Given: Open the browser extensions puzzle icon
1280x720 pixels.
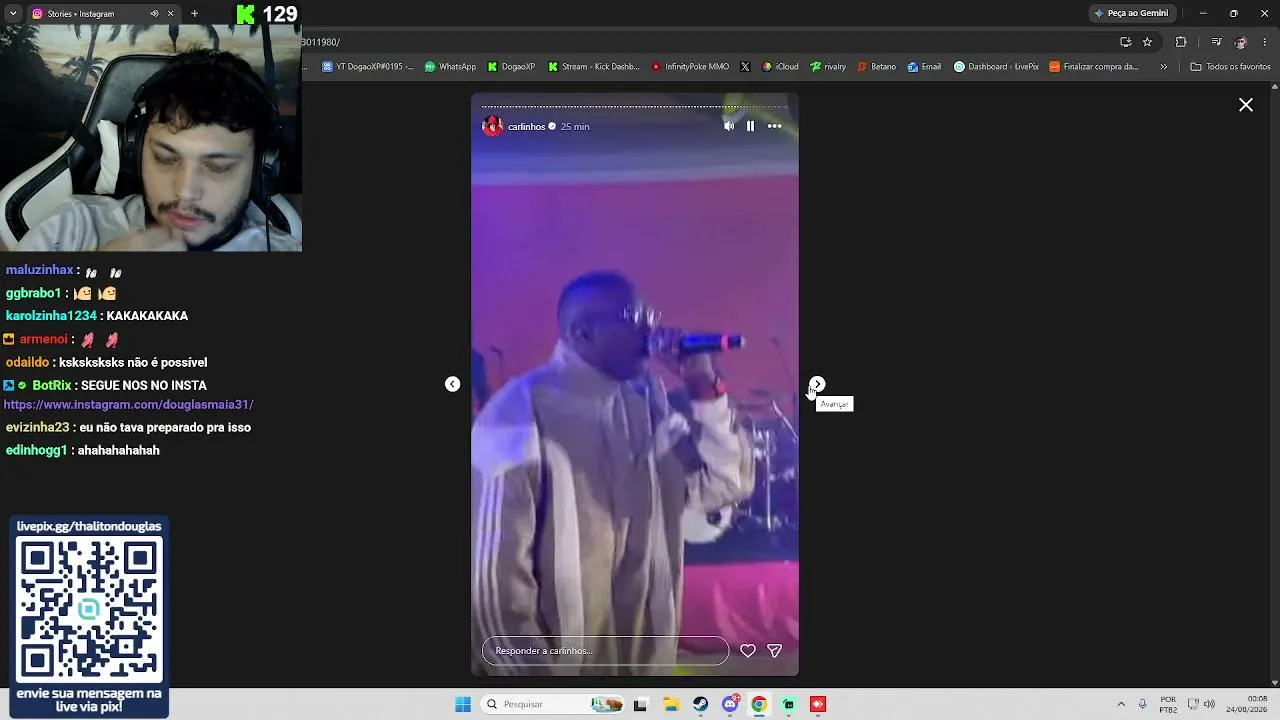Looking at the screenshot, I should [1181, 42].
